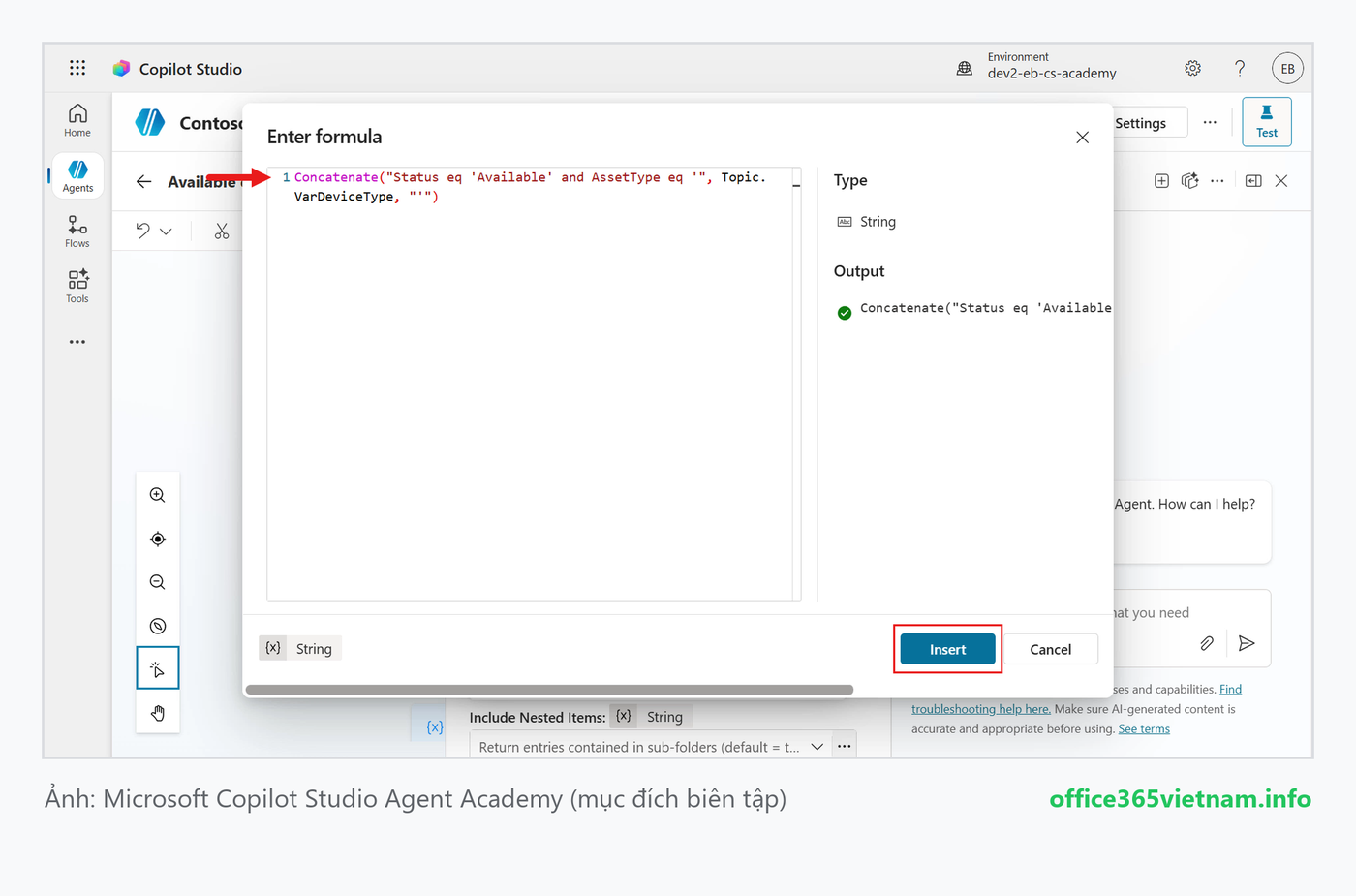This screenshot has width=1356, height=896.
Task: Open the Test panel button
Action: (1267, 122)
